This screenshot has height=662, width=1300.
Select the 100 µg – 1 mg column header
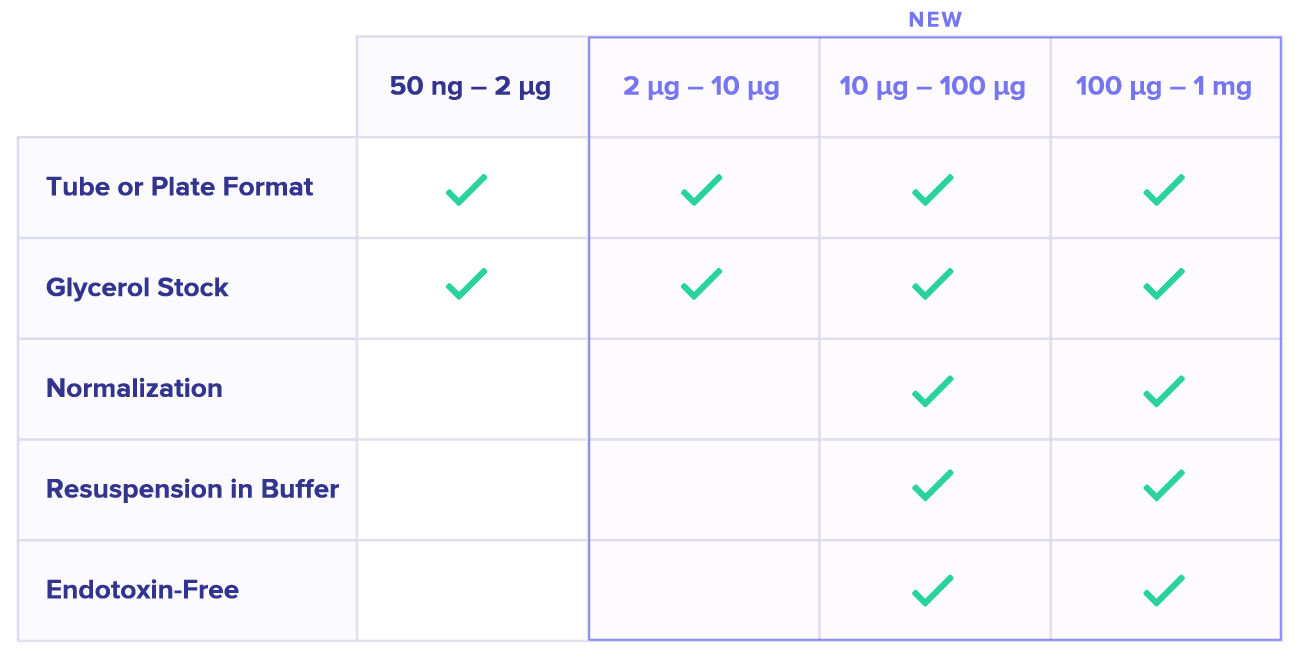(1163, 87)
